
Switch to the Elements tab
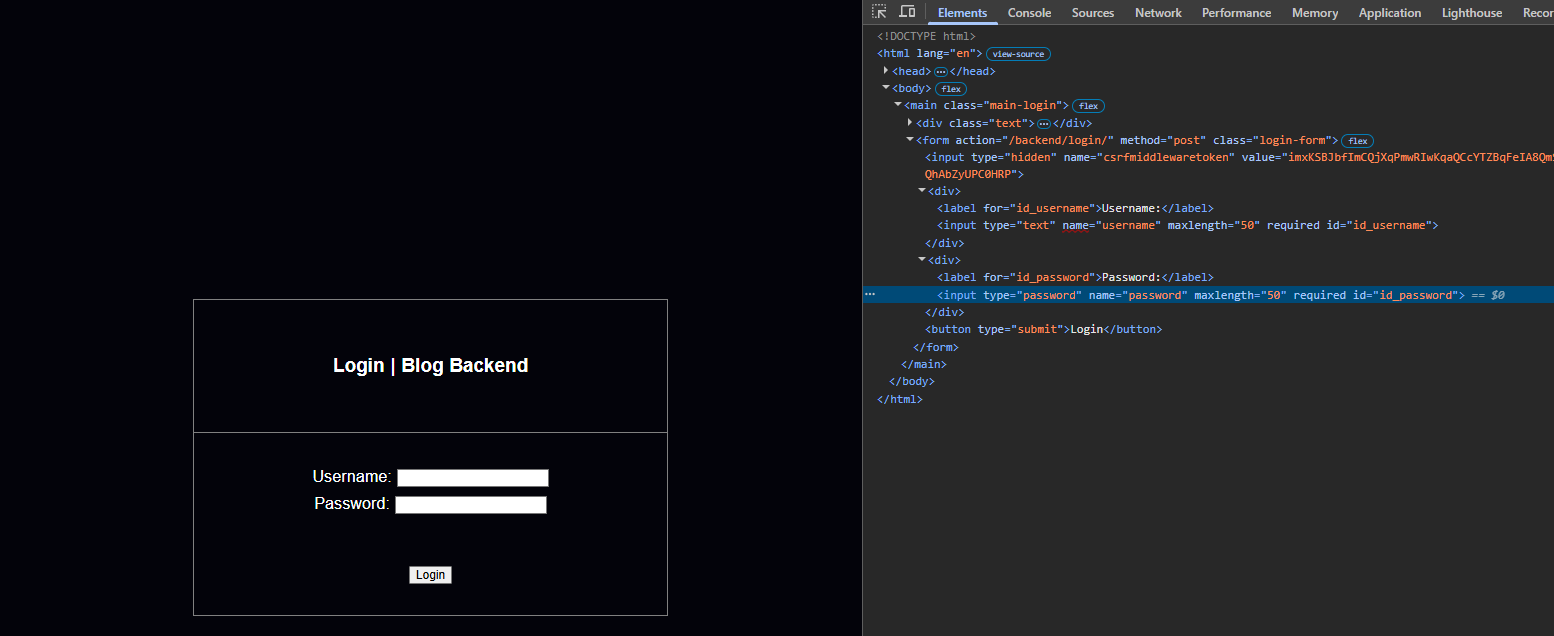click(x=962, y=13)
